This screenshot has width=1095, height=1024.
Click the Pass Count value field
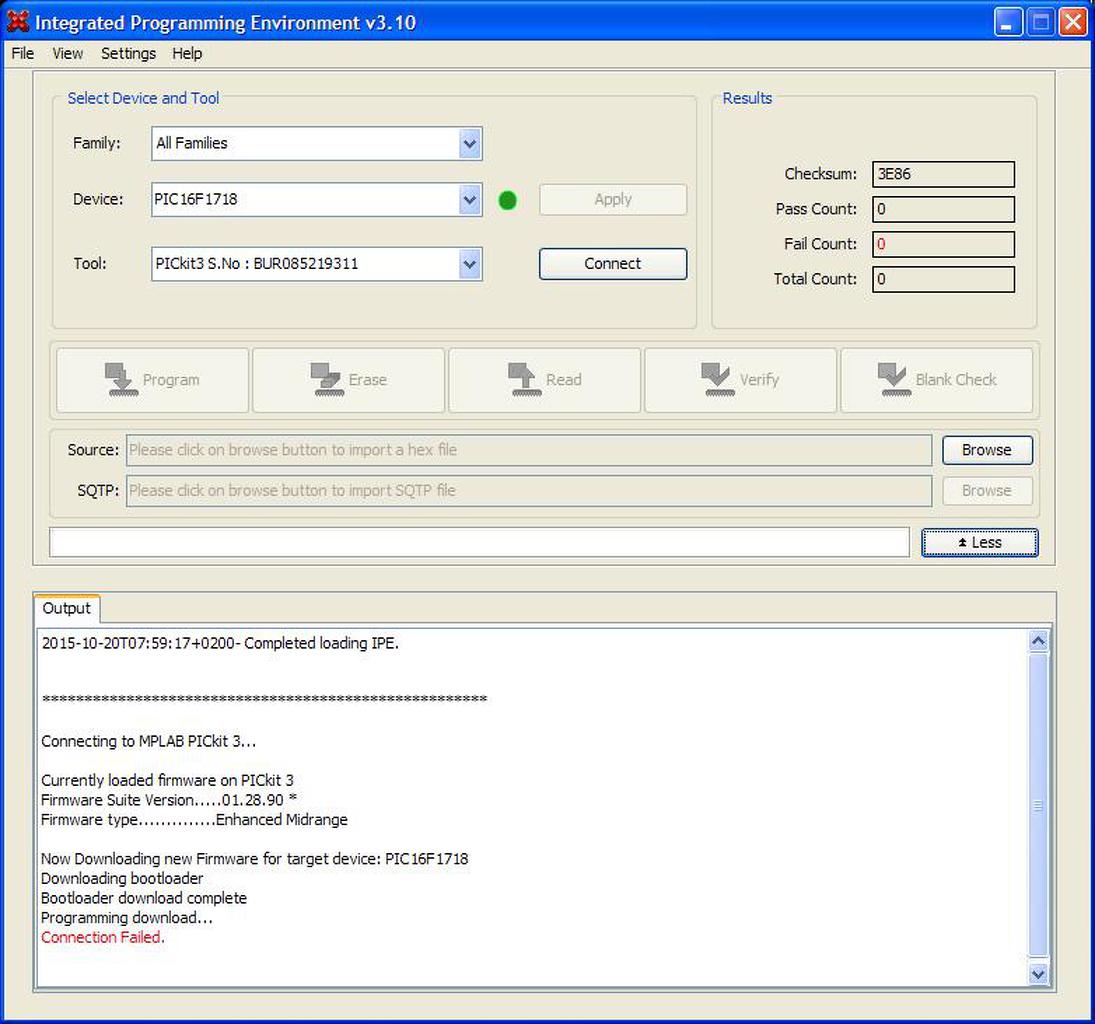point(943,210)
